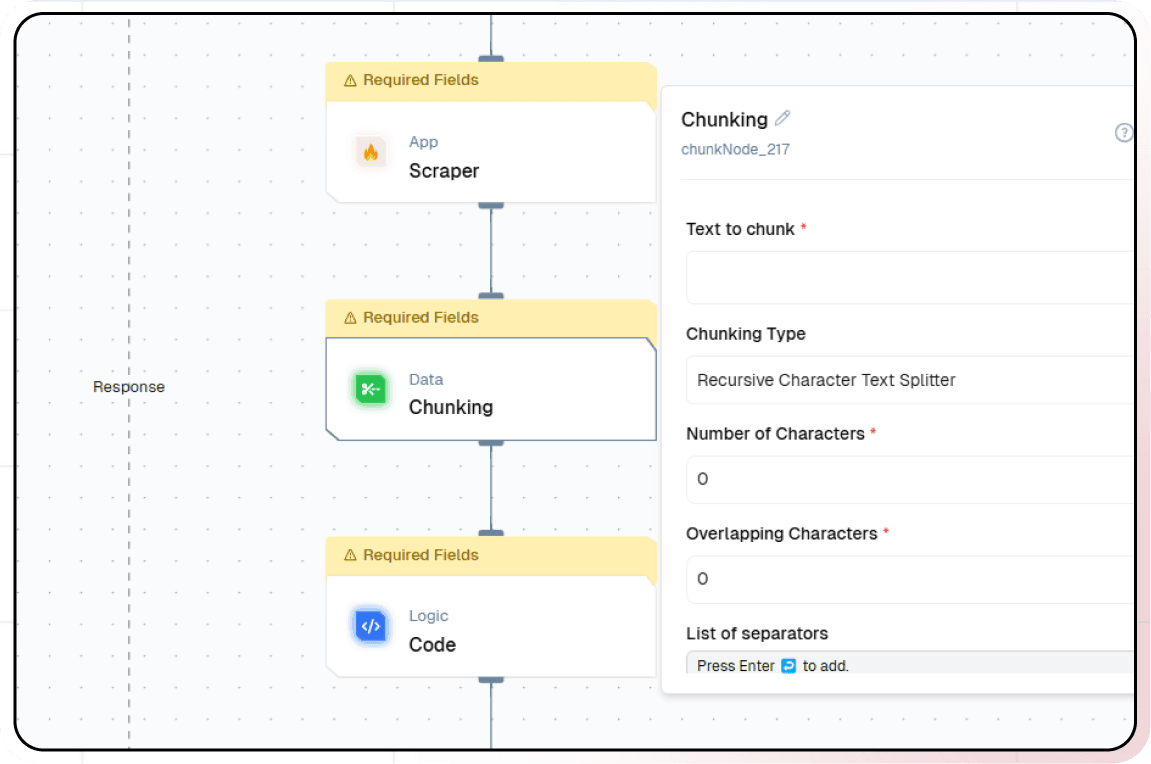
Task: Click the chunkNode_217 identifier text
Action: pos(735,150)
